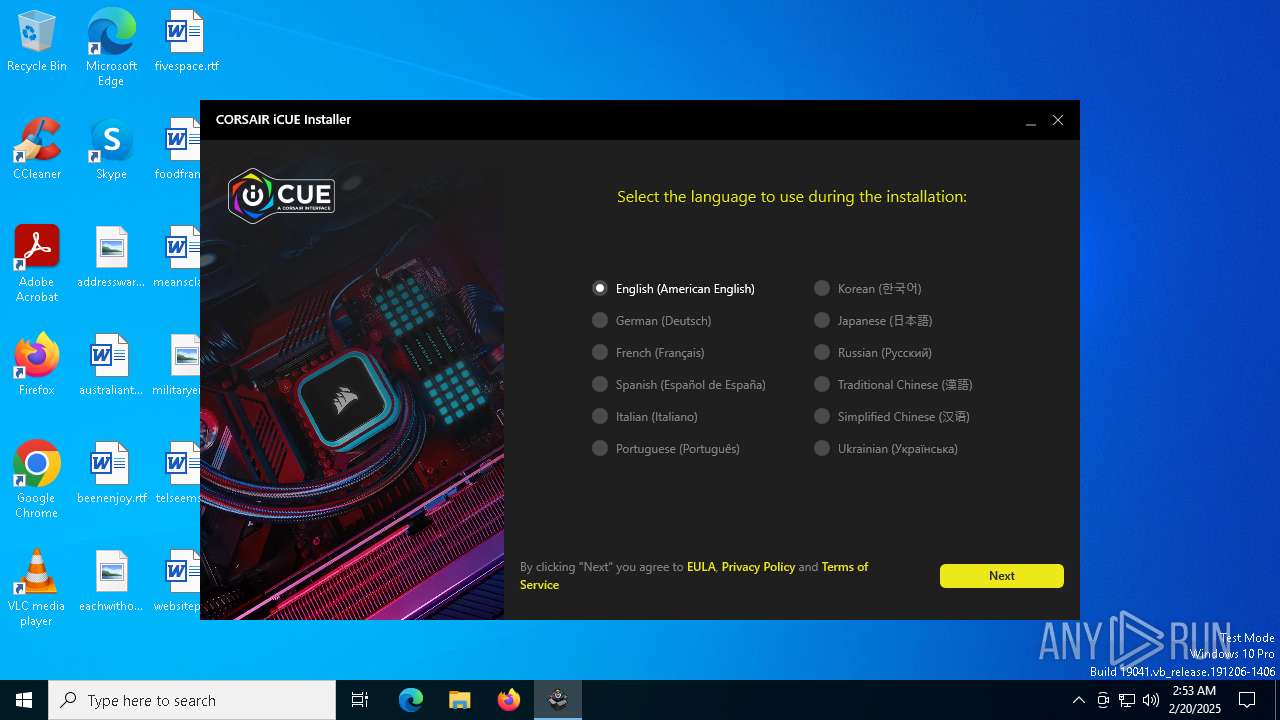Launch CCleaner from desktop
Viewport: 1280px width, 720px height.
point(37,150)
